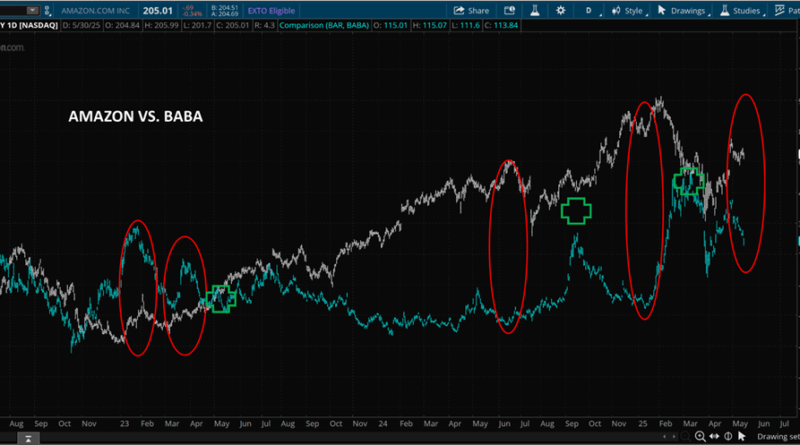Viewport: 800px width, 445px height.
Task: Click the EXTO Eligible label
Action: (271, 11)
